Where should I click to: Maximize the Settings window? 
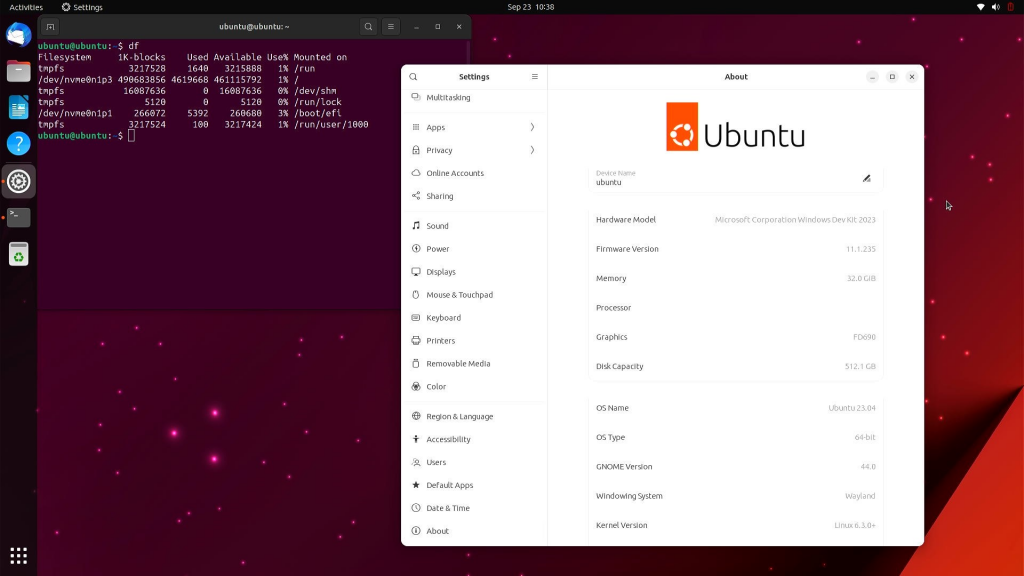[x=892, y=77]
